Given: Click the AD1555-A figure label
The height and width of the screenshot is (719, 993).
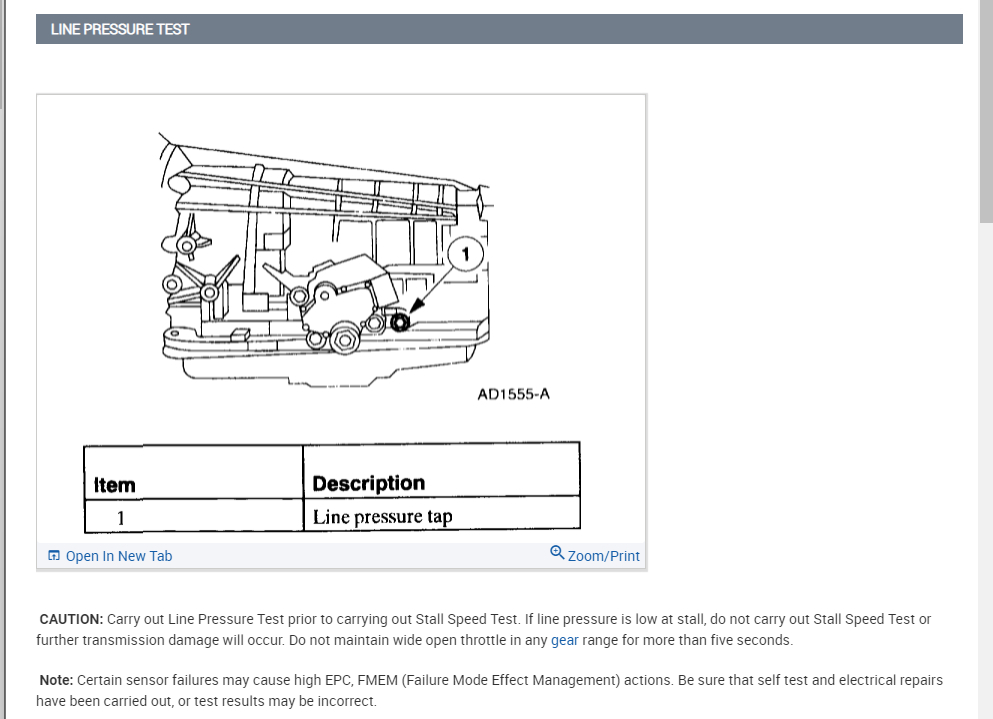Looking at the screenshot, I should 514,394.
